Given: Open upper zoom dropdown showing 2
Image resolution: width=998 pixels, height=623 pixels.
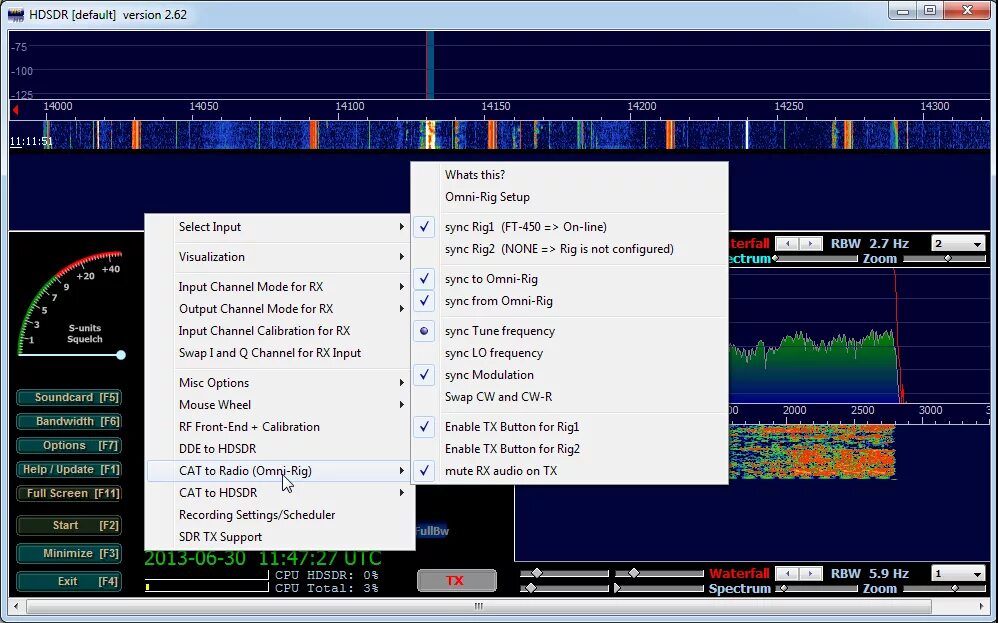Looking at the screenshot, I should (x=958, y=244).
